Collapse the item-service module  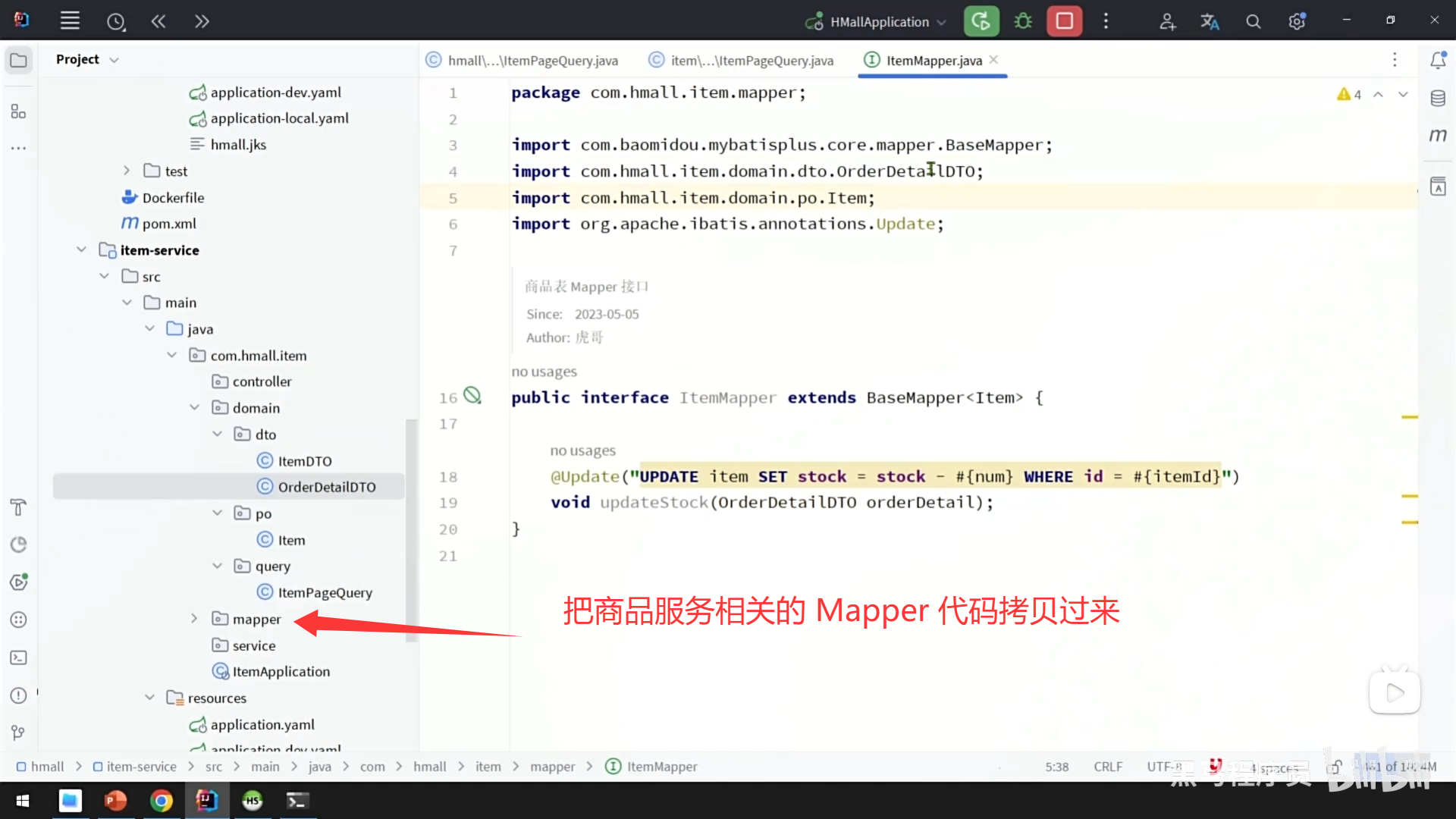81,249
